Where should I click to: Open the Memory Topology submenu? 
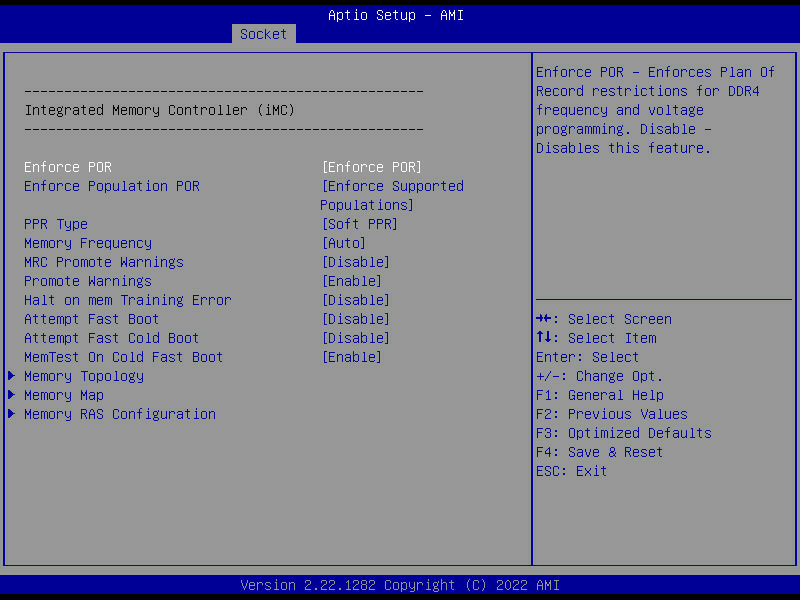84,377
